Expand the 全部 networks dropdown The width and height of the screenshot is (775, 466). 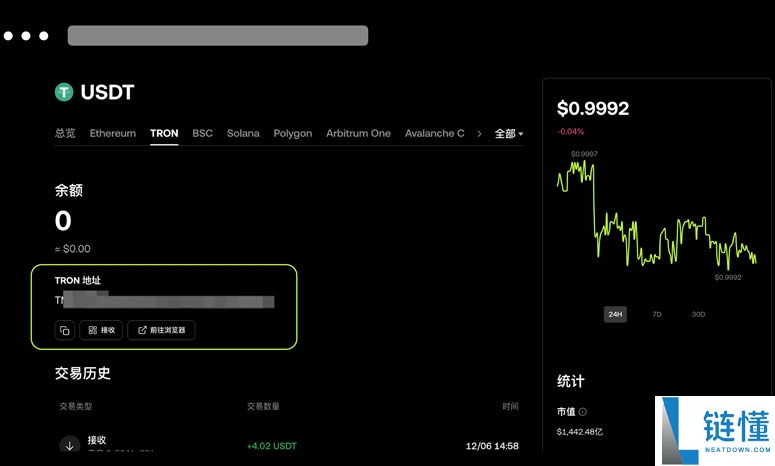[509, 133]
